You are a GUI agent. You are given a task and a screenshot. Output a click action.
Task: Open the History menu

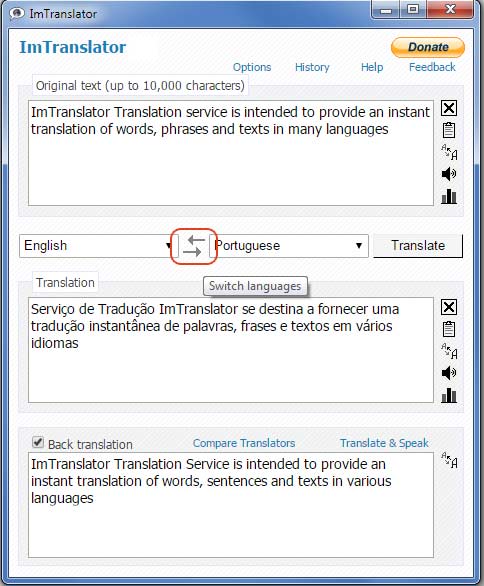312,67
